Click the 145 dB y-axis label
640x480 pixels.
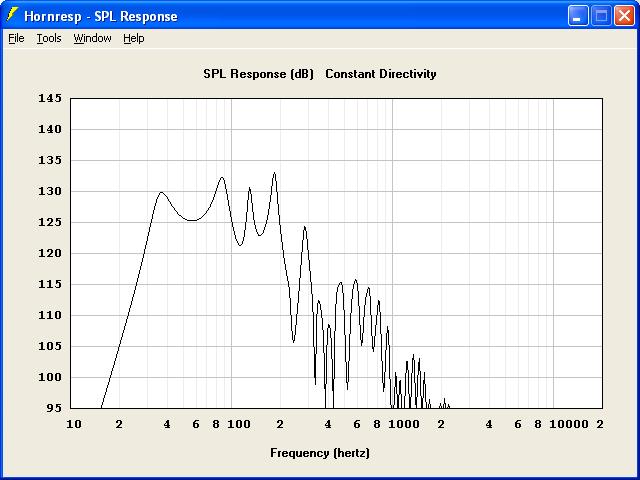[50, 98]
